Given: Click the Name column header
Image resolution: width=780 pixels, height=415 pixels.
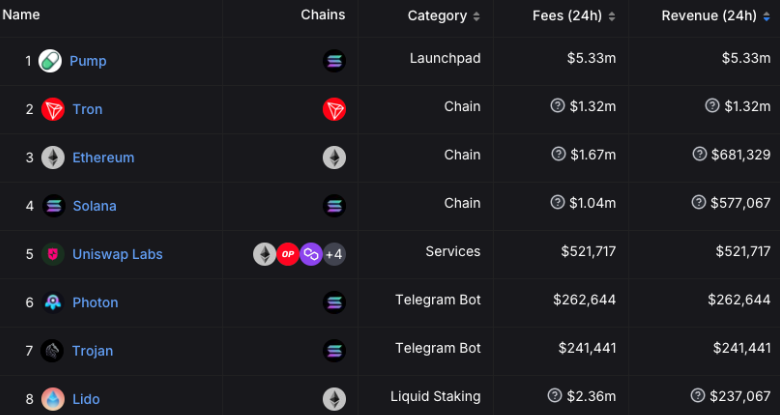Looking at the screenshot, I should coord(21,15).
